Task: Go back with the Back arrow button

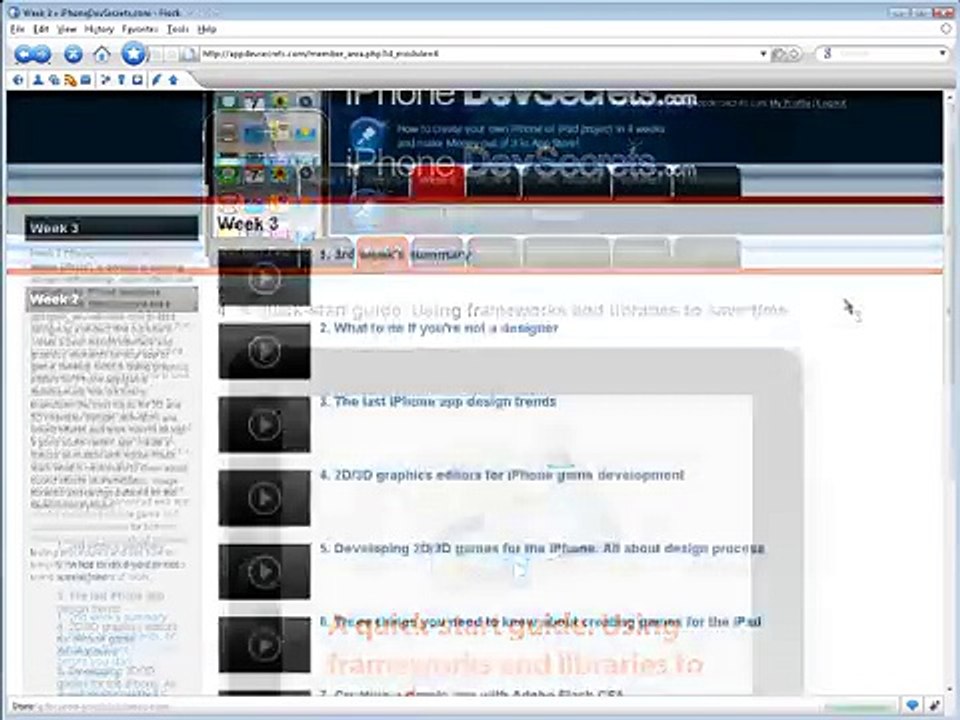Action: 24,54
